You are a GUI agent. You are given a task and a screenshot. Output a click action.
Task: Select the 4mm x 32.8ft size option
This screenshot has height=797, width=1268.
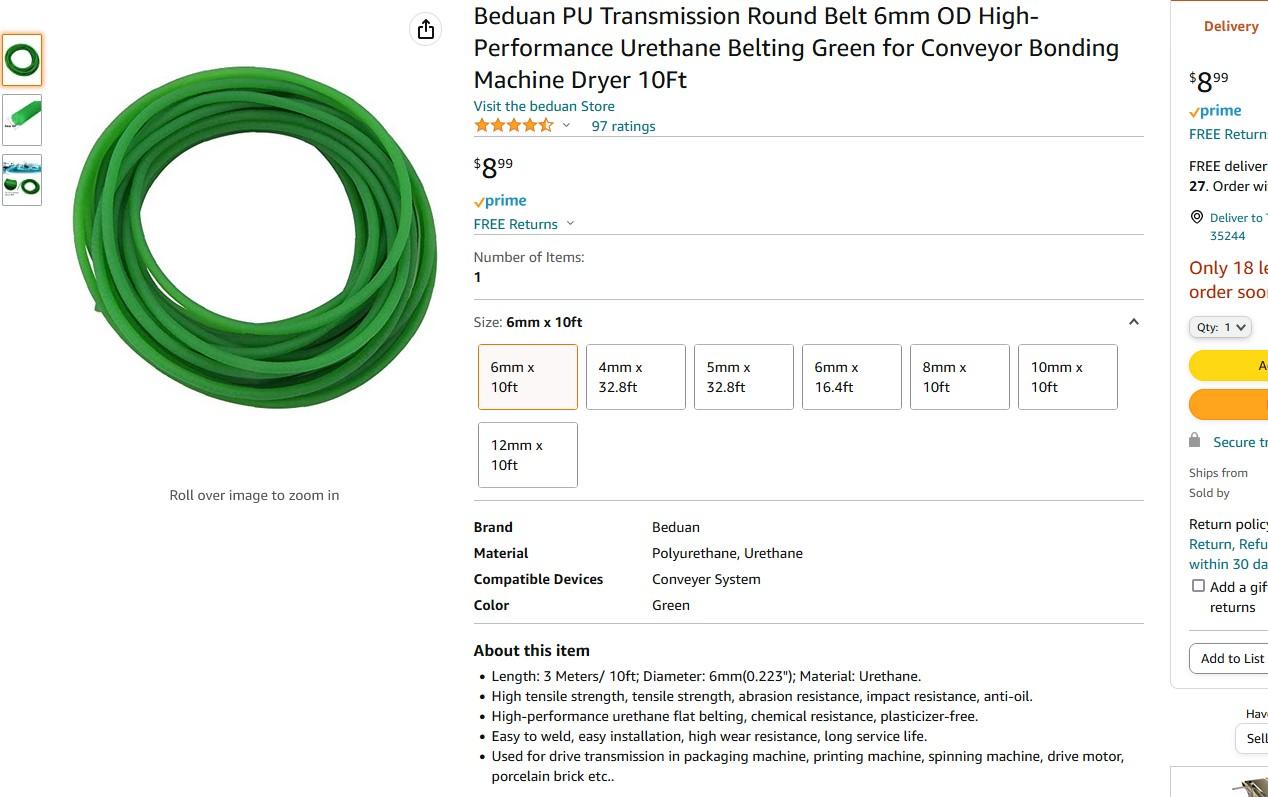click(635, 377)
